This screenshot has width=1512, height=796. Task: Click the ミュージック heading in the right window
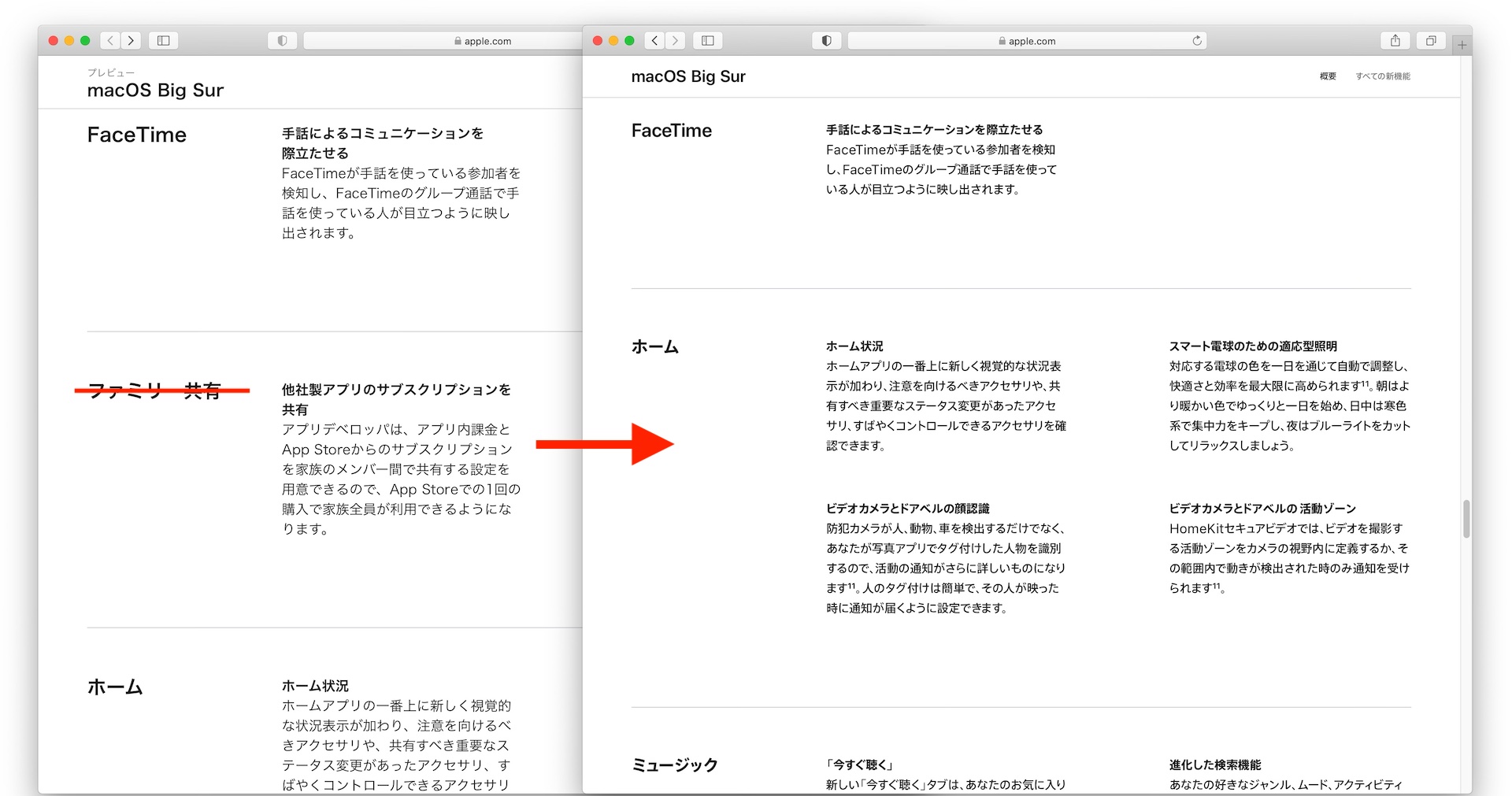pyautogui.click(x=675, y=765)
